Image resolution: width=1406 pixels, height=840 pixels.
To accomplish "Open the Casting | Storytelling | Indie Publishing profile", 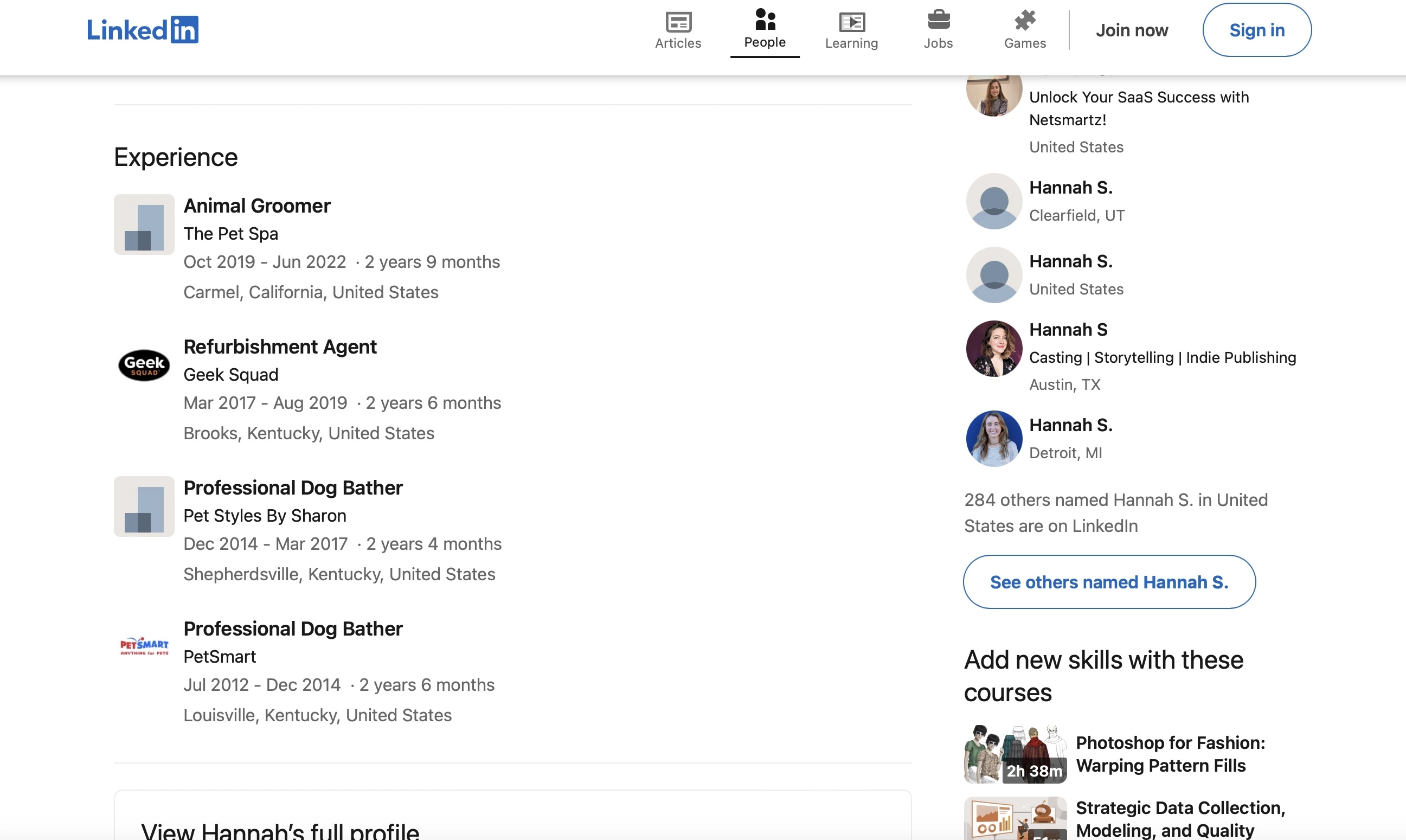I will click(1162, 357).
